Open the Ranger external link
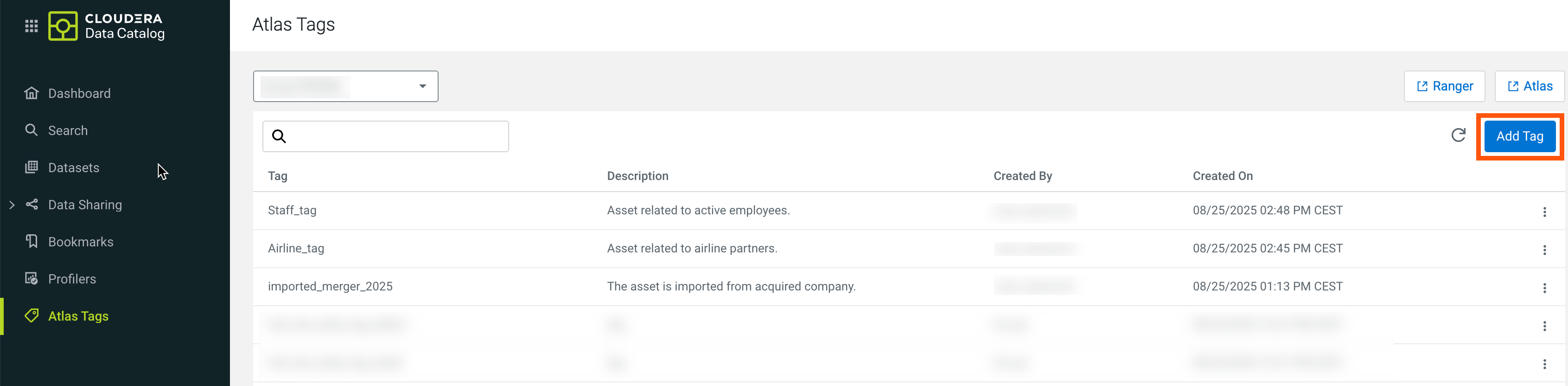1568x386 pixels. [x=1444, y=86]
